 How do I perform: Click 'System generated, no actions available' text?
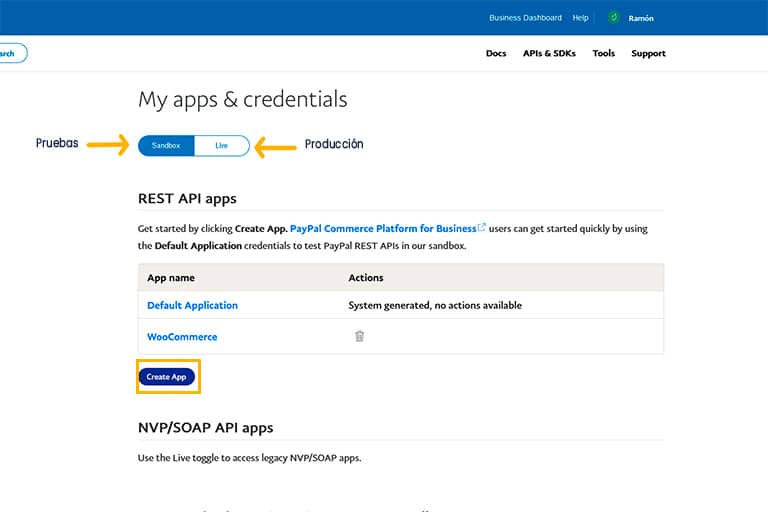[x=435, y=305]
